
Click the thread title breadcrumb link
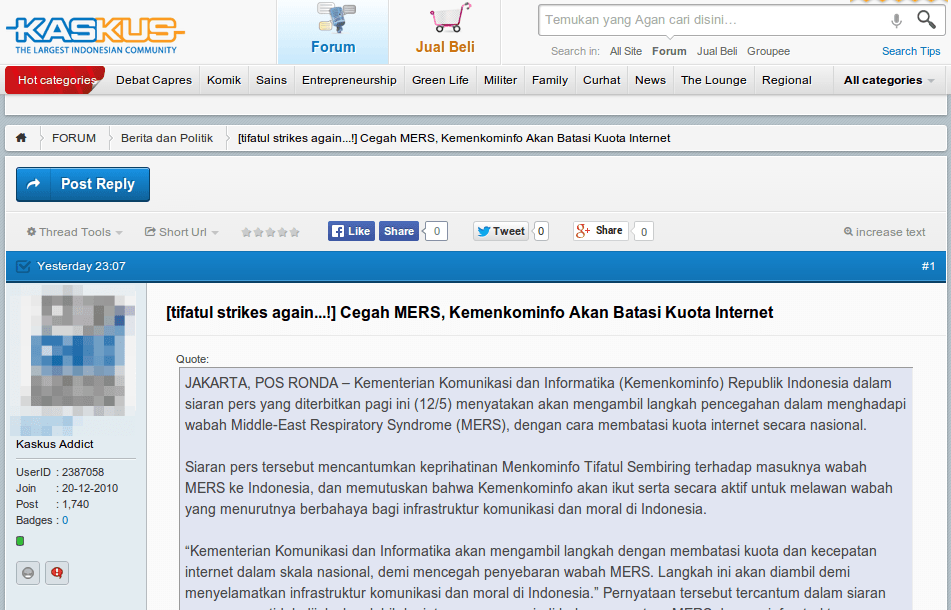point(454,138)
